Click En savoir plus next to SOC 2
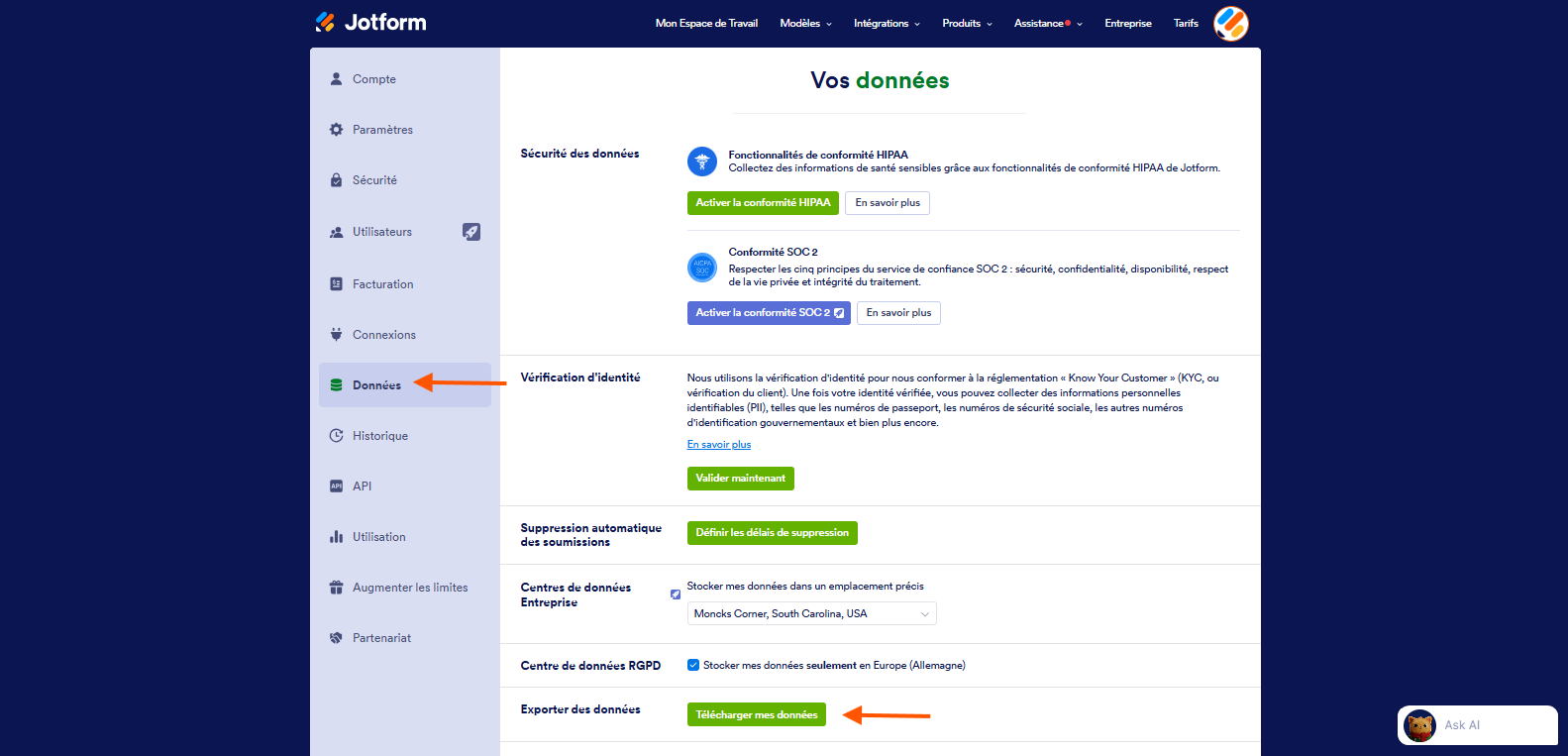The width and height of the screenshot is (1568, 756). click(898, 313)
